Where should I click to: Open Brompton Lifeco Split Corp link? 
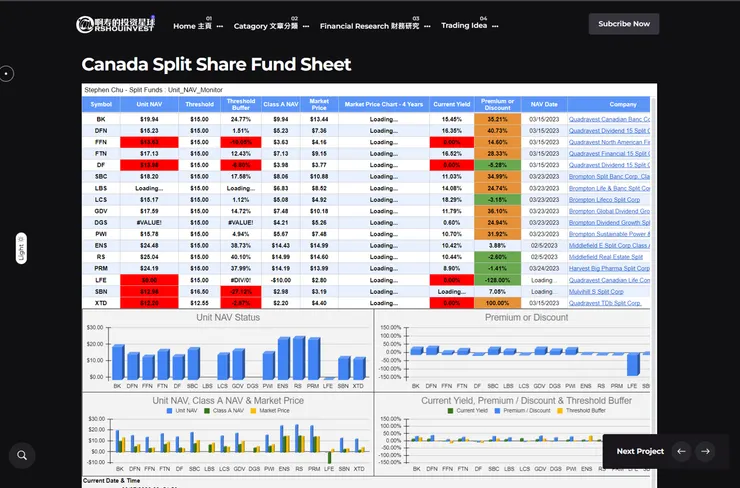(x=604, y=200)
